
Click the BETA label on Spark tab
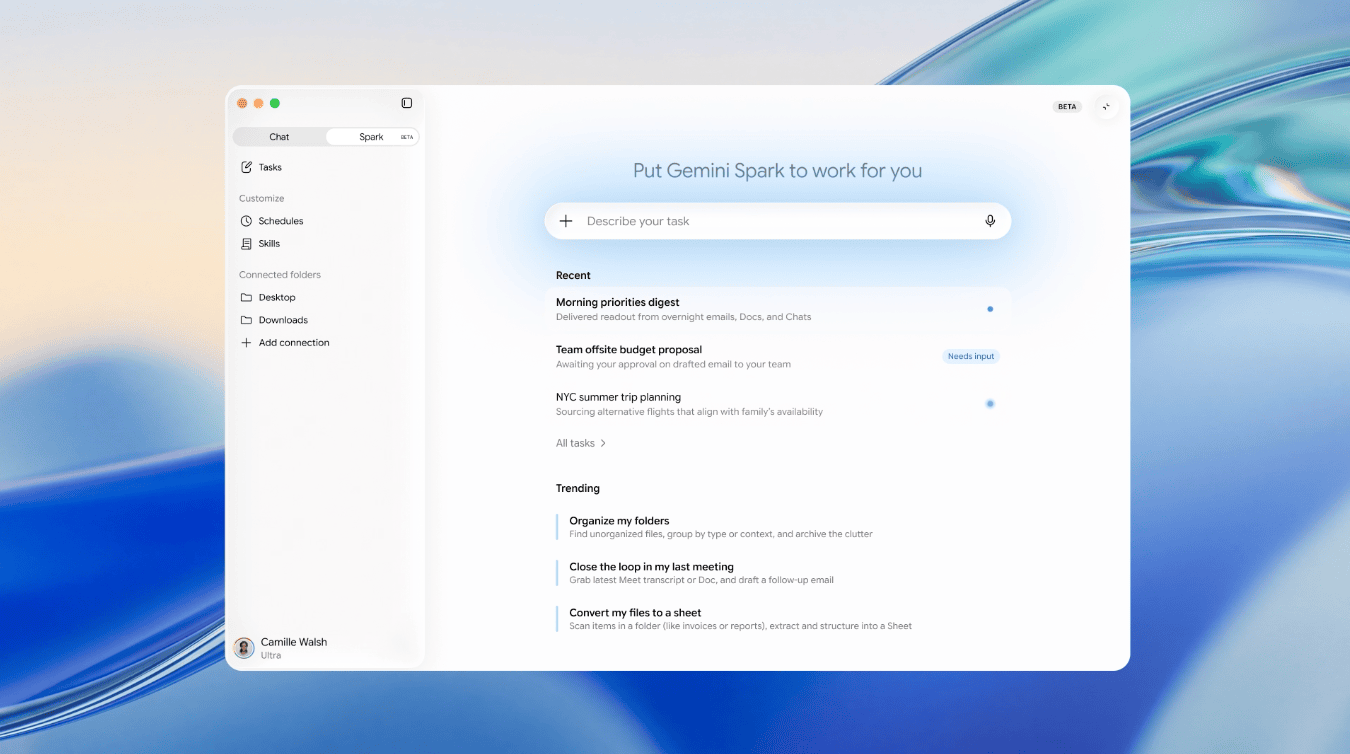(407, 137)
